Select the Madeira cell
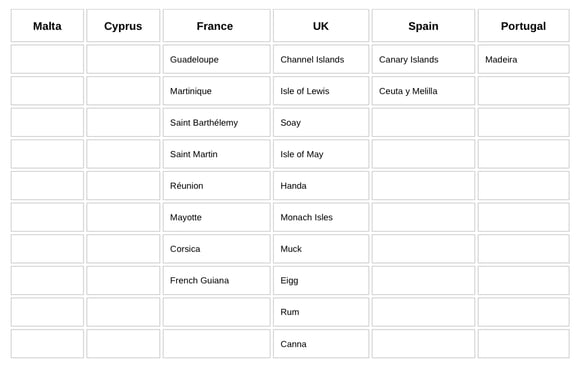This screenshot has width=578, height=373. click(x=523, y=59)
